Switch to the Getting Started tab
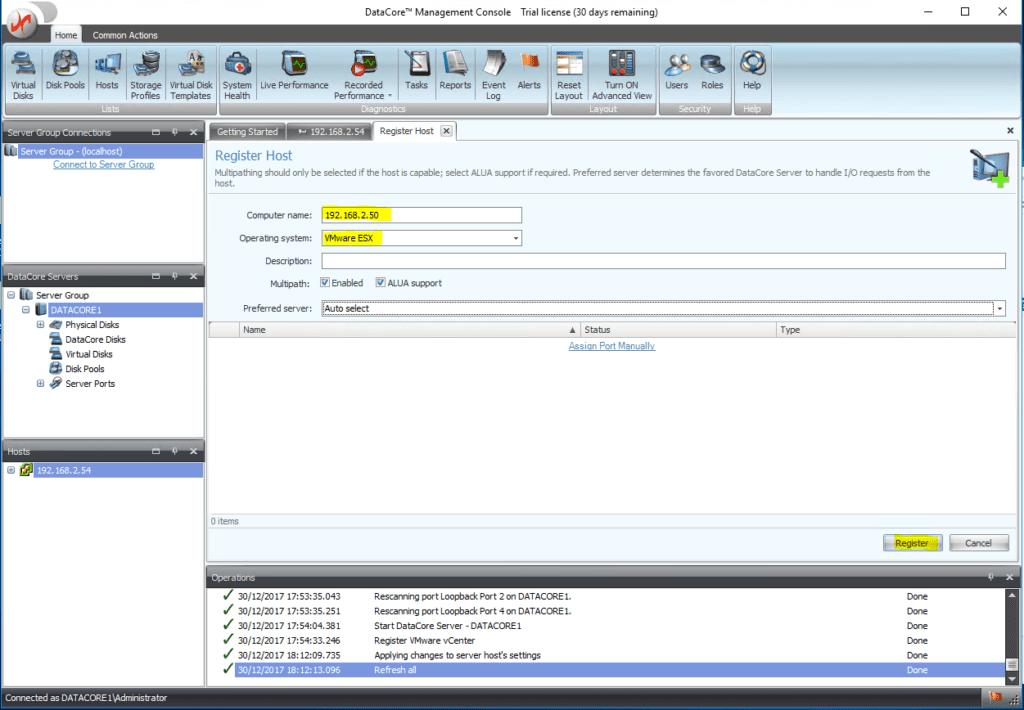This screenshot has height=710, width=1024. click(246, 130)
